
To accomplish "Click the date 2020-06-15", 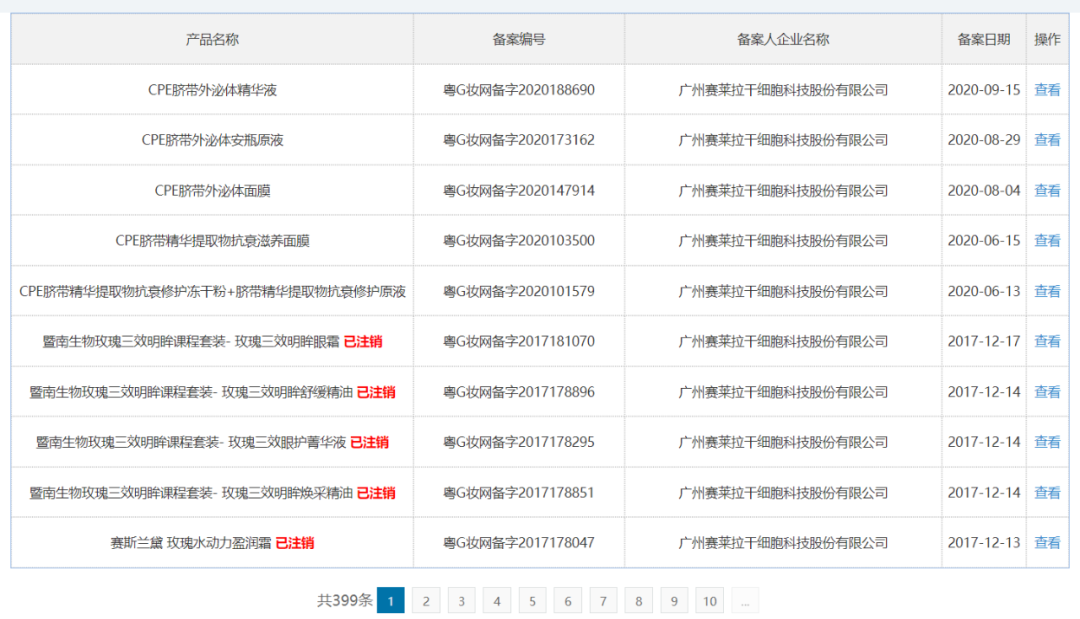I will 984,240.
